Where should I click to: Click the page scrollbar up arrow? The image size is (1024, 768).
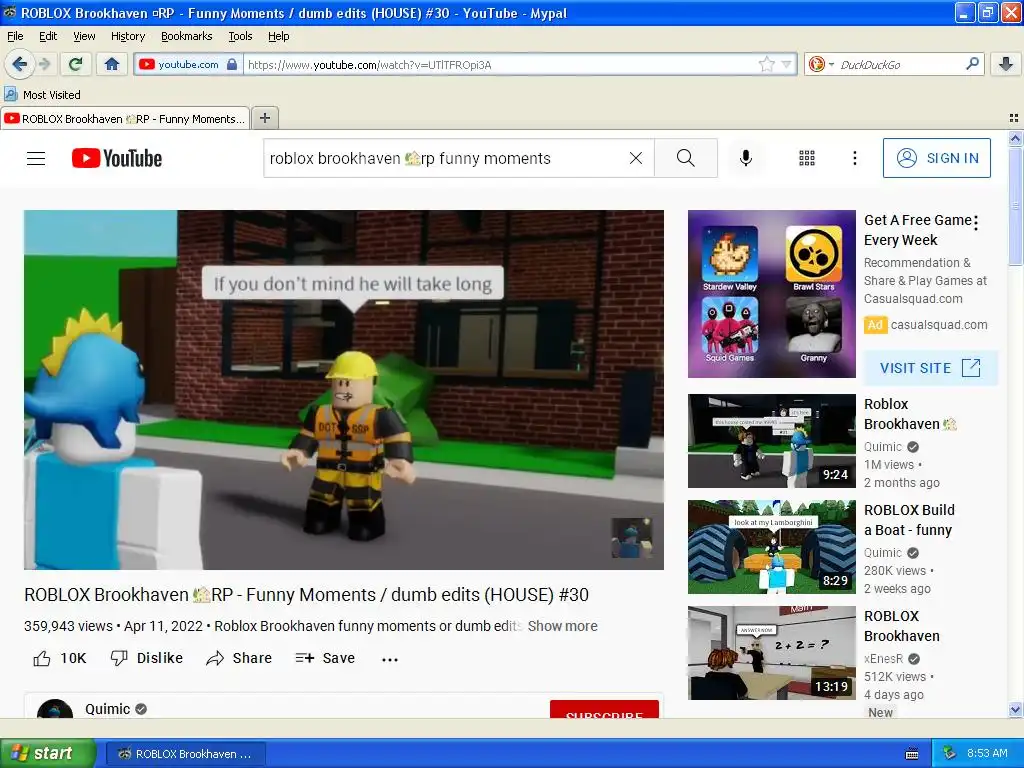click(1015, 138)
